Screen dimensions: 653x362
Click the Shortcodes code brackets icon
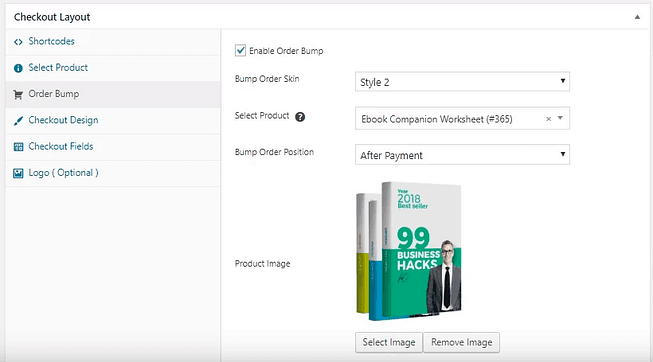18,42
